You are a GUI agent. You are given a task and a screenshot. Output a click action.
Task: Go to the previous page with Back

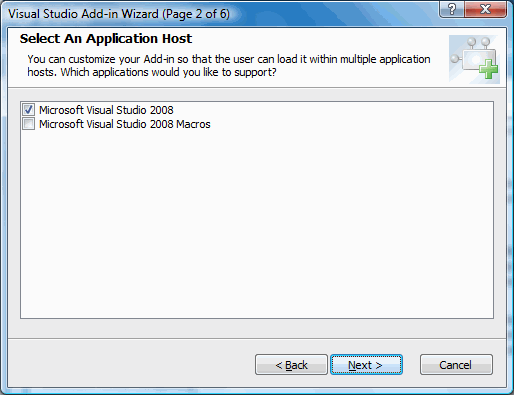pyautogui.click(x=291, y=365)
